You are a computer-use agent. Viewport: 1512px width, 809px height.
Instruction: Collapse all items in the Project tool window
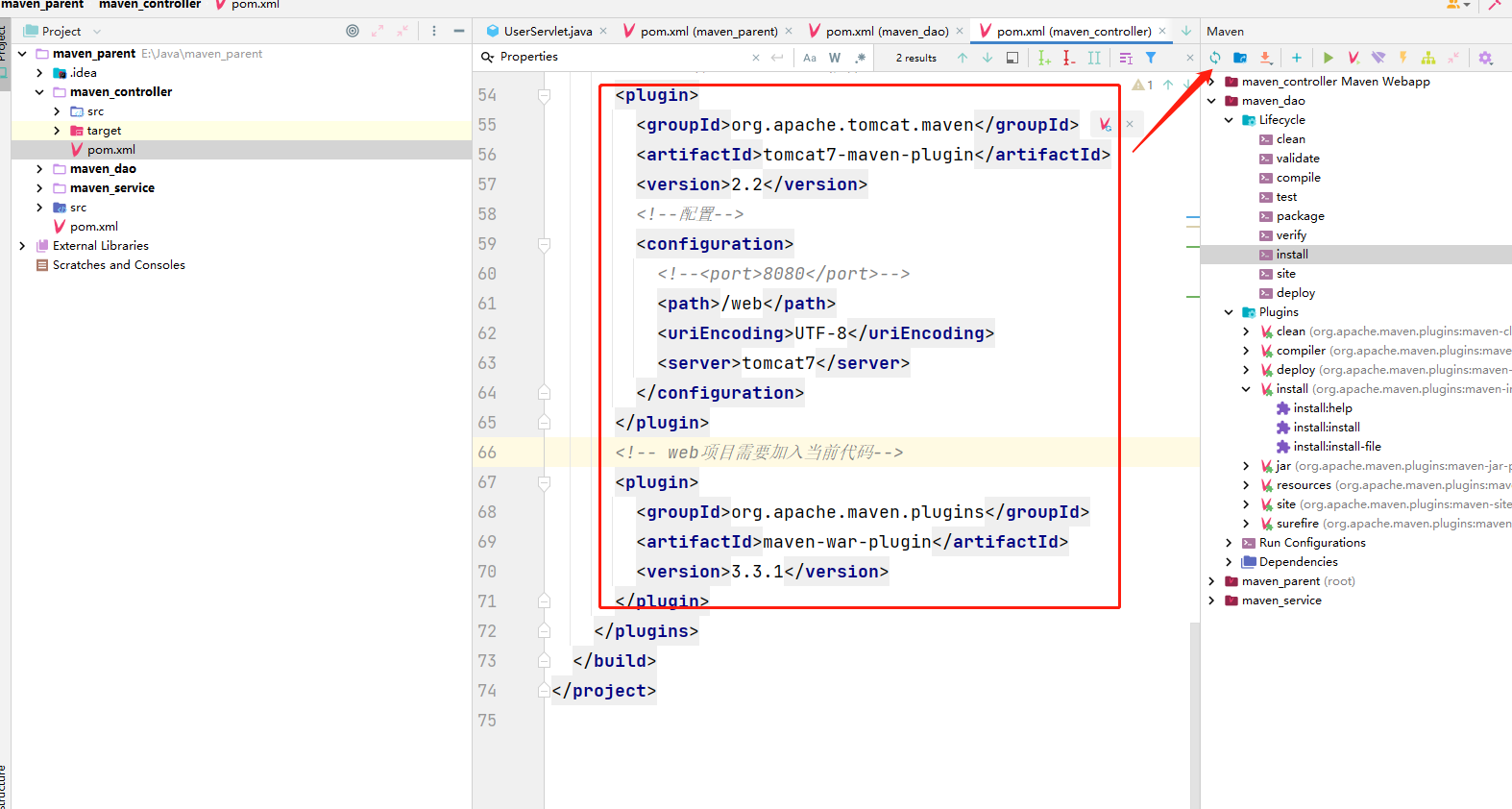click(402, 31)
